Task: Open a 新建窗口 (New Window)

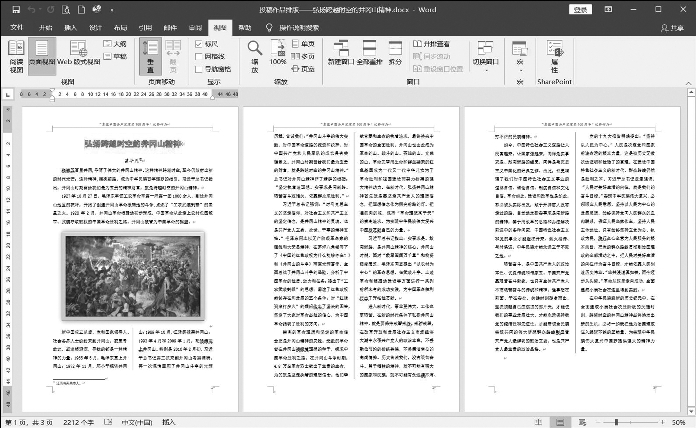Action: click(341, 52)
